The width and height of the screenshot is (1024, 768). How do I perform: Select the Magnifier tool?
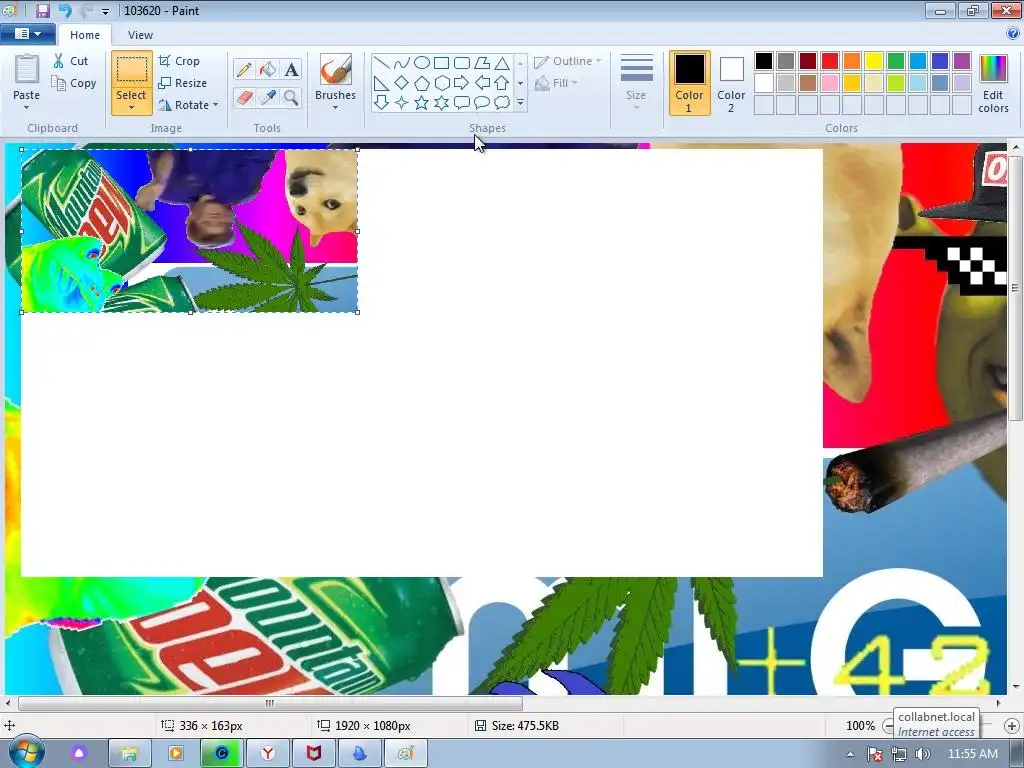(x=291, y=97)
